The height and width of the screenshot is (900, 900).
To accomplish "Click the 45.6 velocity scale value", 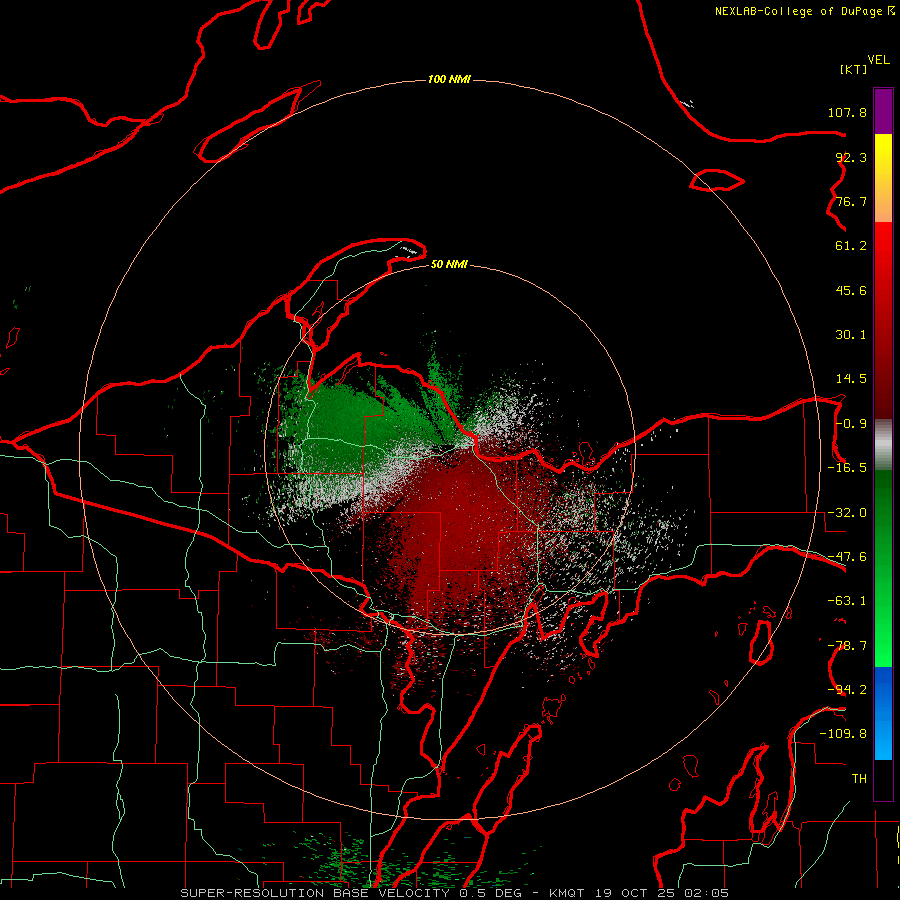I will coord(851,290).
